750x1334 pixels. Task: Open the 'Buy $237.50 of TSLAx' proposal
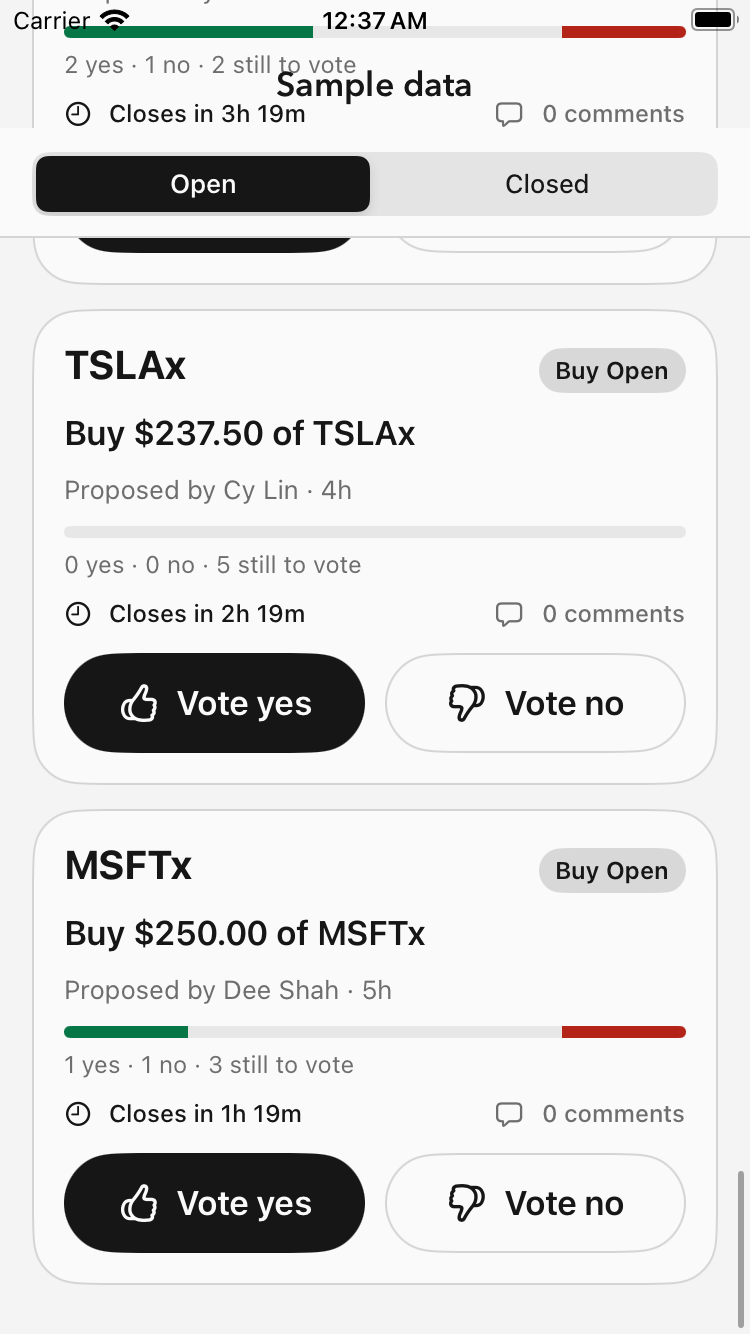[x=240, y=433]
